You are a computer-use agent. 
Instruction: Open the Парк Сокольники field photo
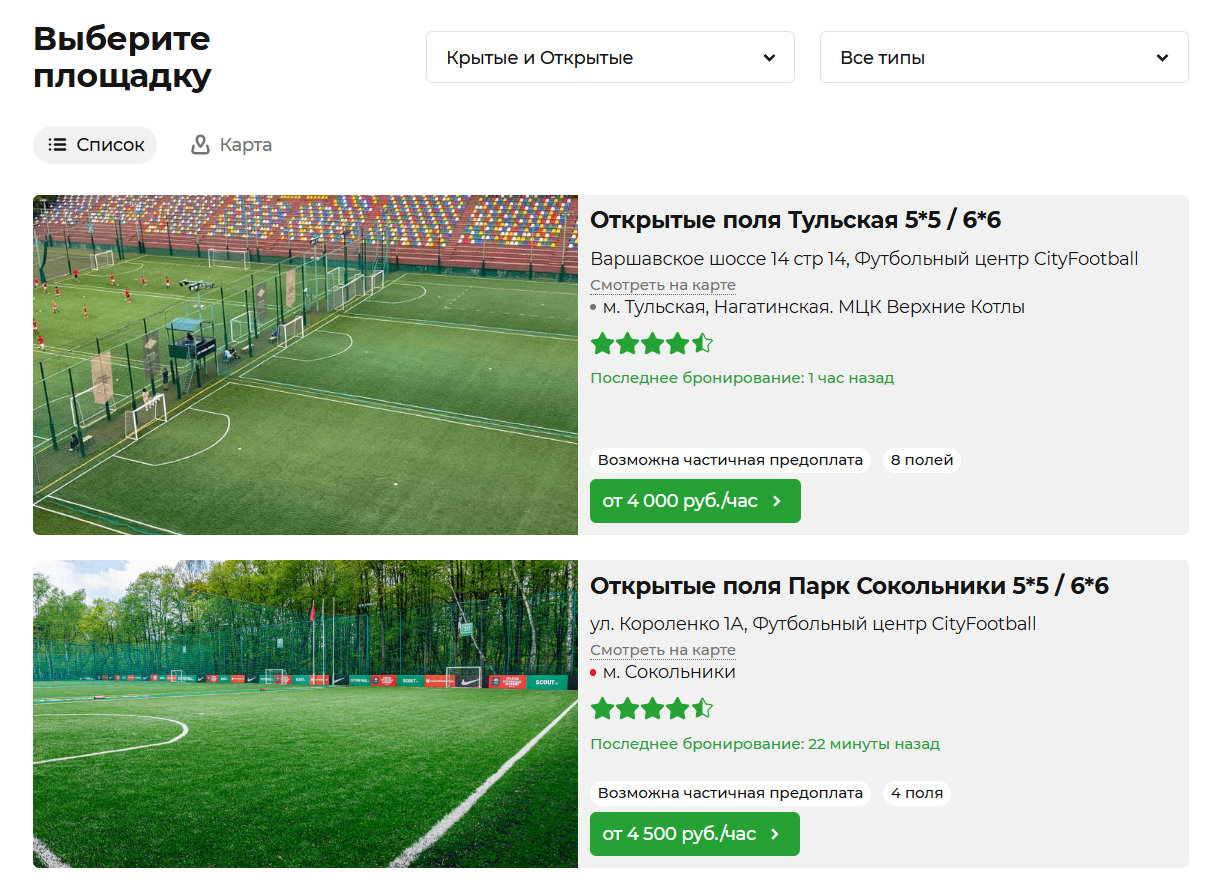(x=305, y=714)
